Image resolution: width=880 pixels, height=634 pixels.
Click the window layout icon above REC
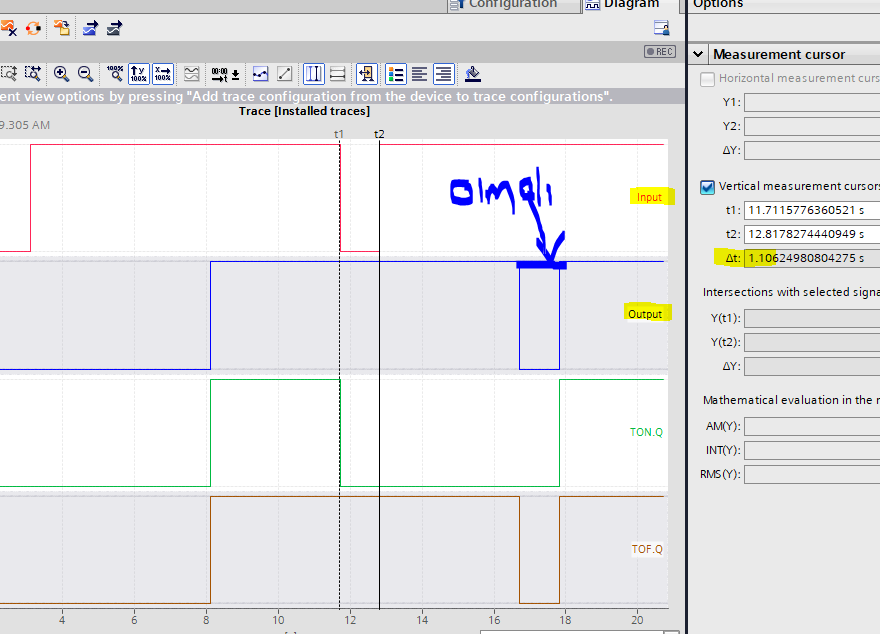coord(662,27)
